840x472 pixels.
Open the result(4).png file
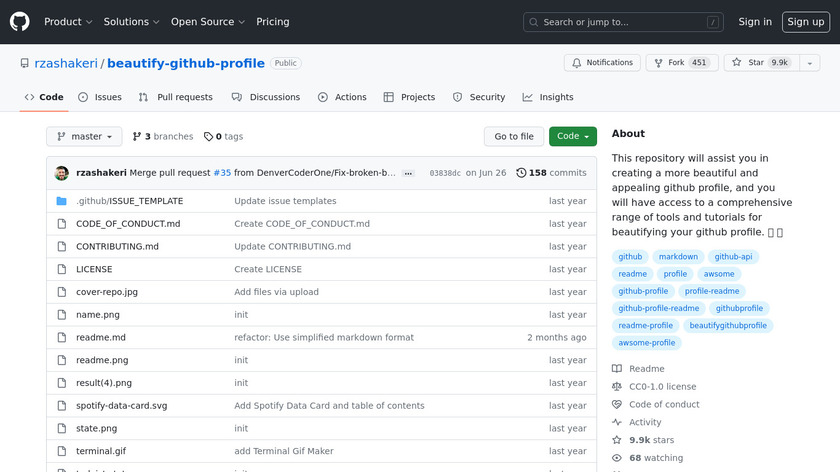click(x=104, y=383)
